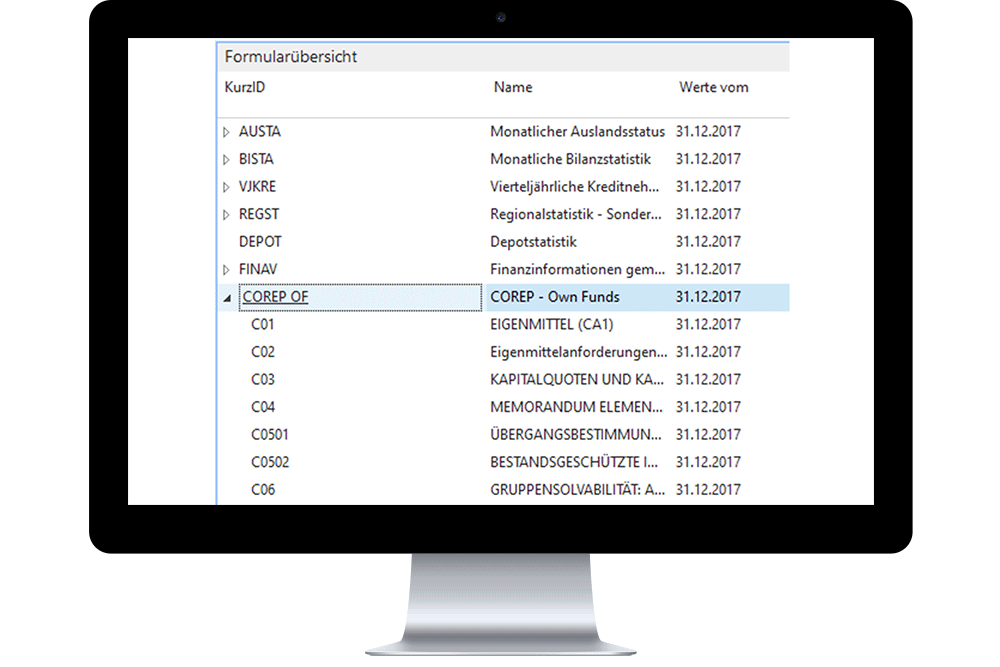Screen dimensions: 1000x667
Task: Expand the AUSTA tree node arrow
Action: [225, 131]
